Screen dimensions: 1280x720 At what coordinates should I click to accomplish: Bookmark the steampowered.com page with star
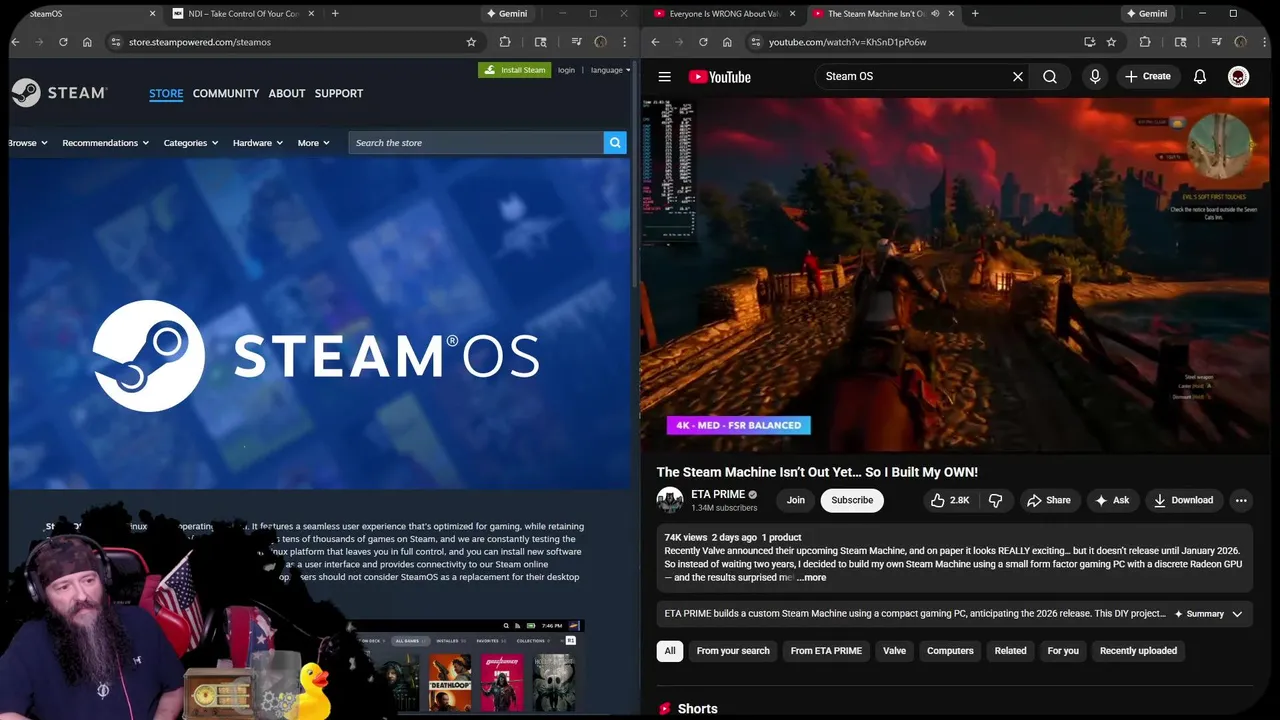point(471,42)
